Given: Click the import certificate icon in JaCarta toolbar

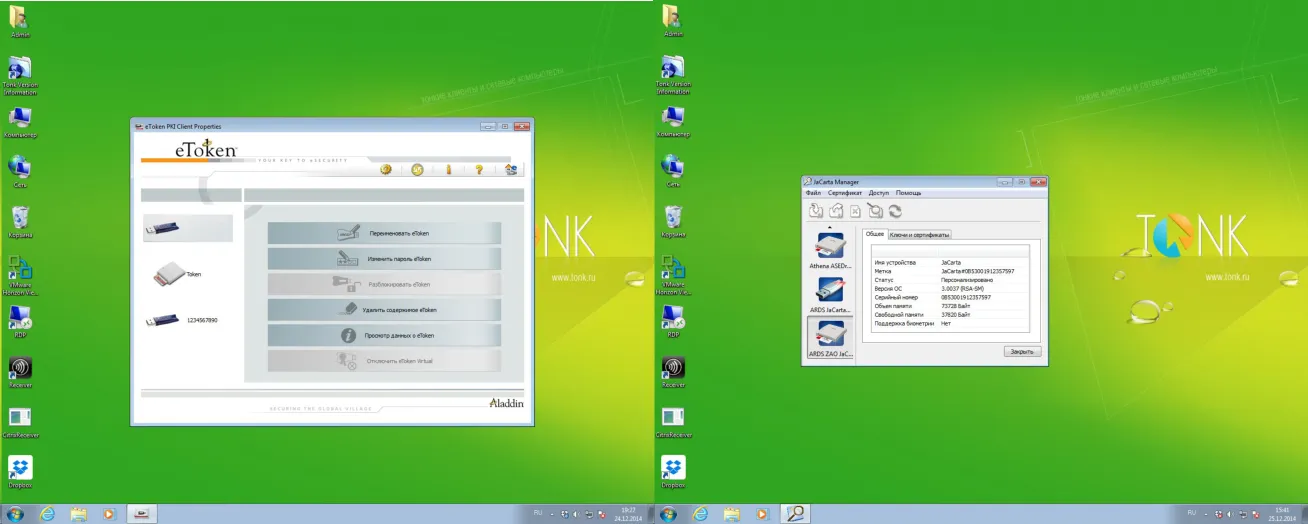Looking at the screenshot, I should click(x=816, y=210).
